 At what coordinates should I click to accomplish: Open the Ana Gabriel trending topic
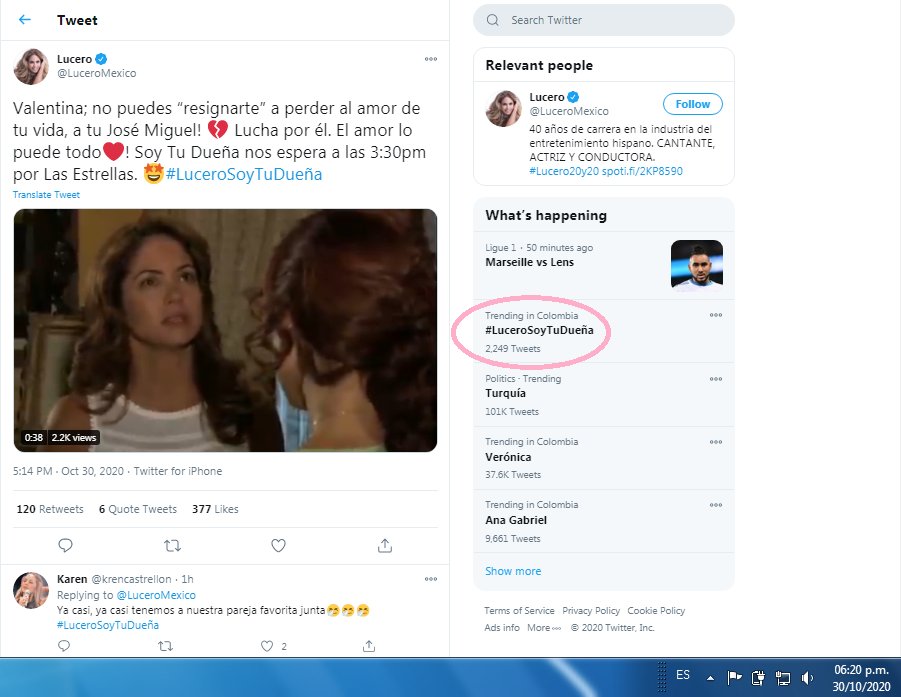(x=604, y=521)
